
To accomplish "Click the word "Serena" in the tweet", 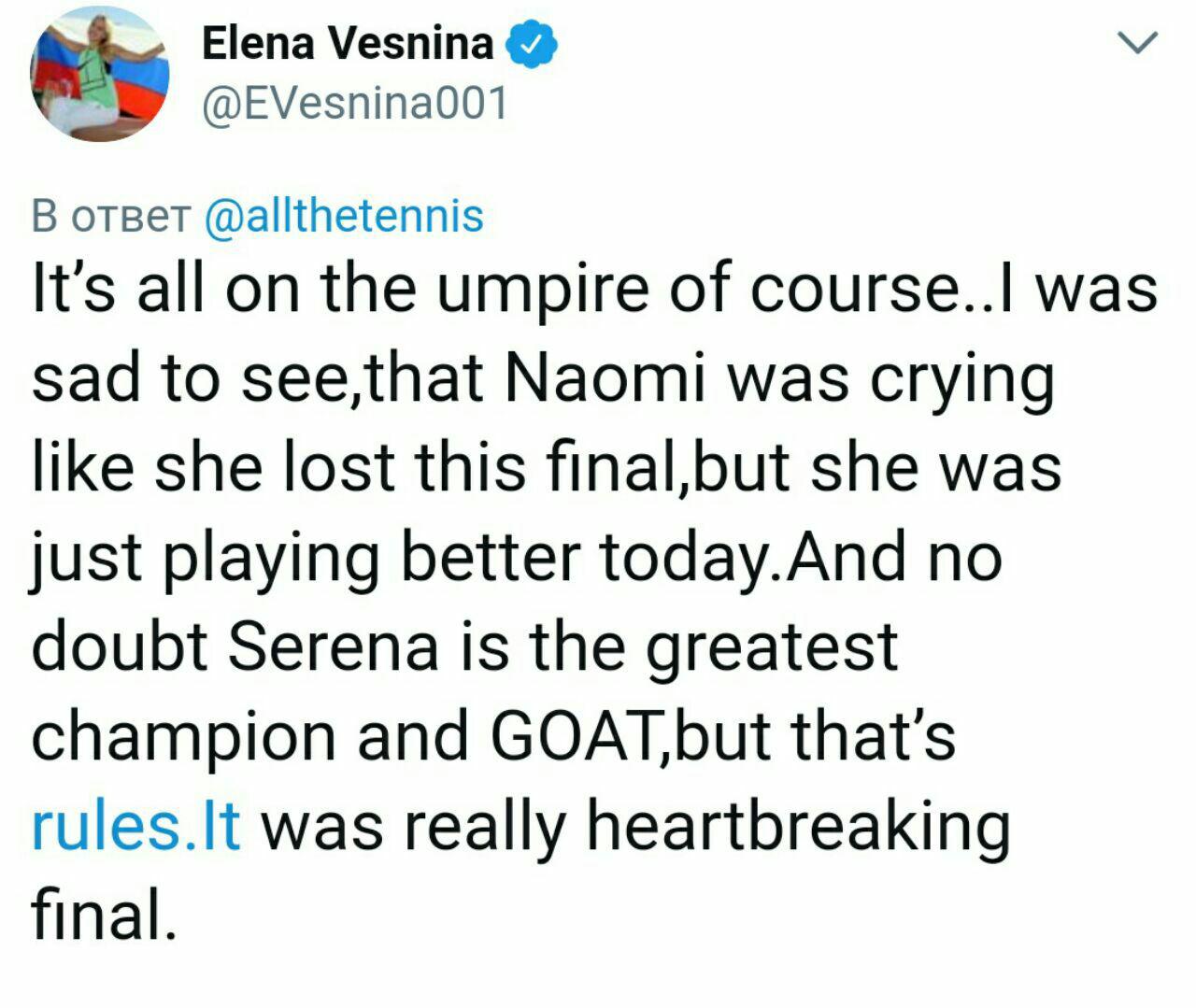I will click(x=333, y=646).
